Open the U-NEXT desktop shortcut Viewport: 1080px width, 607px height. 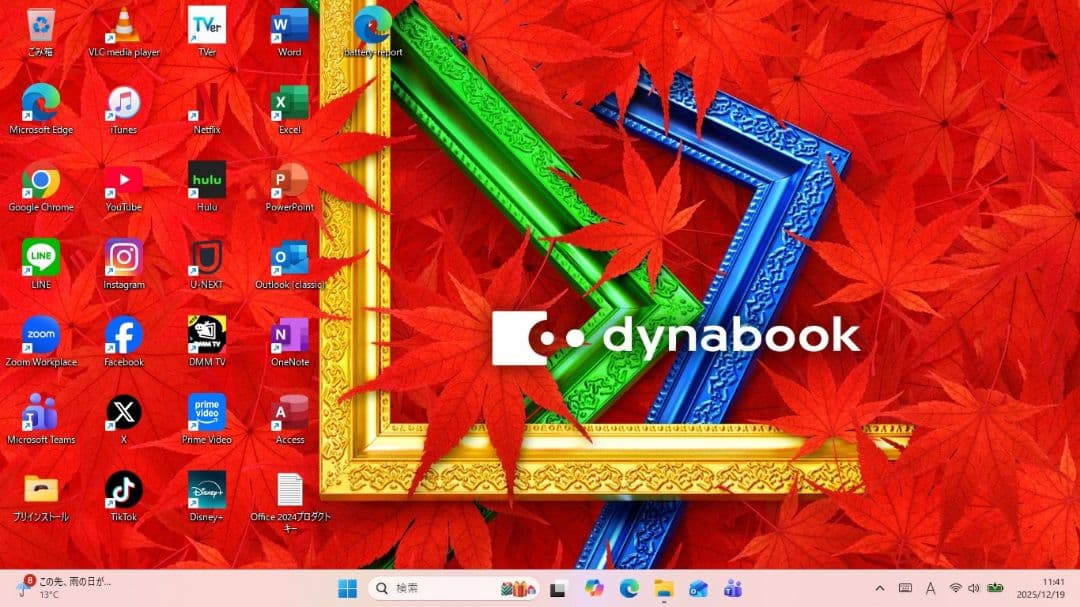click(x=207, y=264)
